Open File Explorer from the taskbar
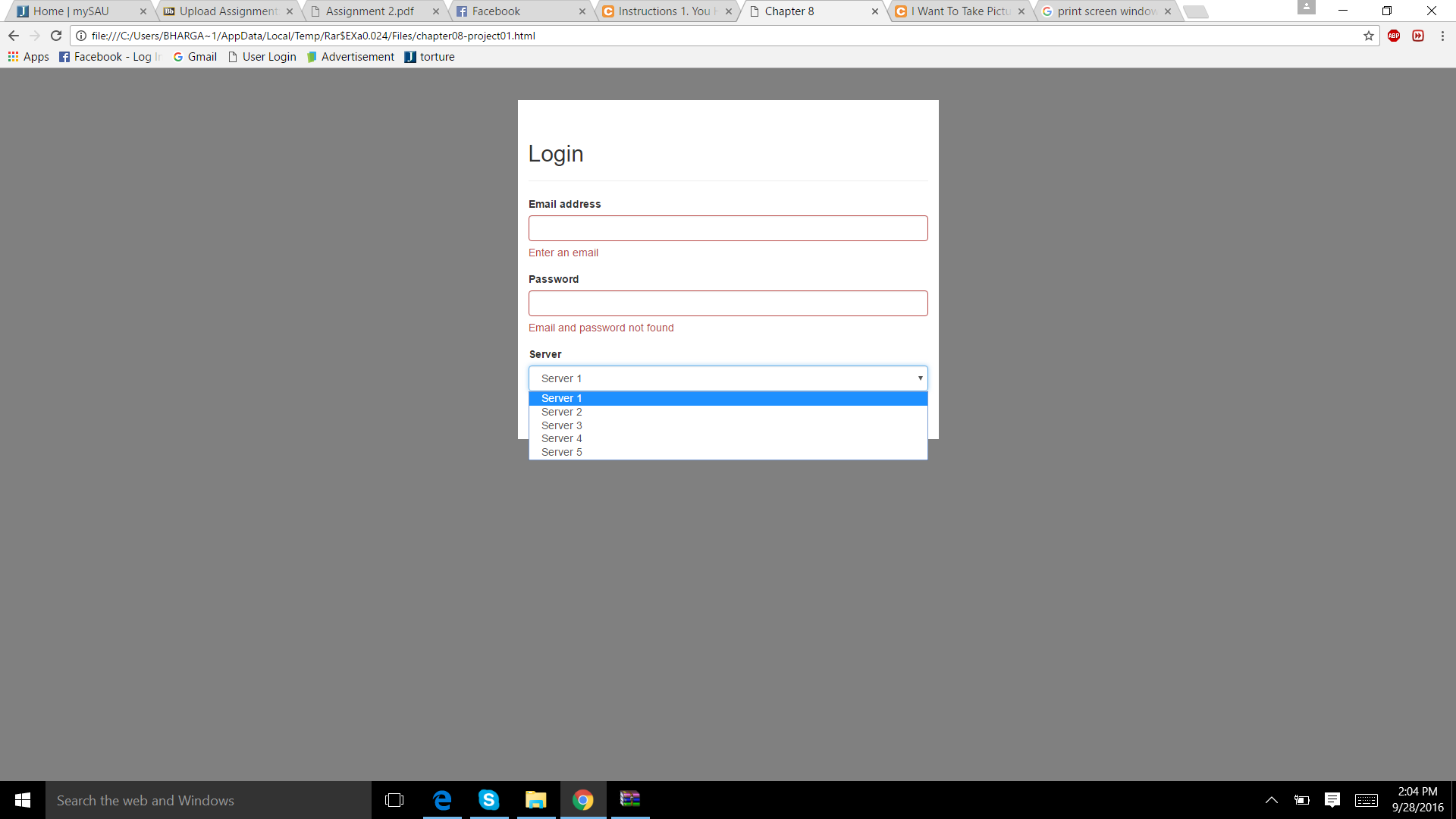Image resolution: width=1456 pixels, height=819 pixels. click(x=536, y=800)
